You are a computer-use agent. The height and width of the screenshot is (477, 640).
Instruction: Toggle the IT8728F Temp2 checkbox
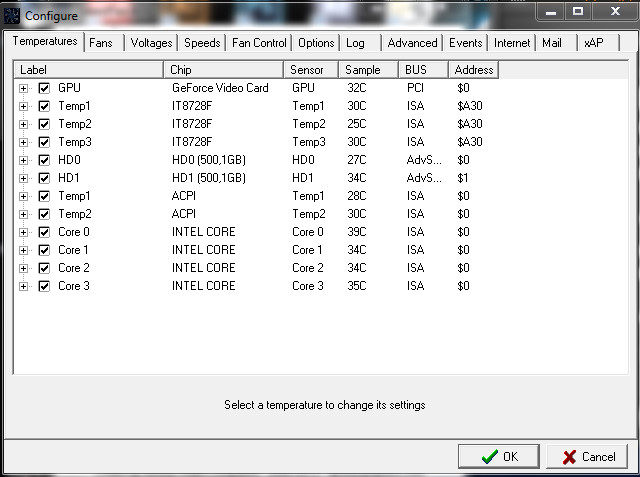pos(44,124)
